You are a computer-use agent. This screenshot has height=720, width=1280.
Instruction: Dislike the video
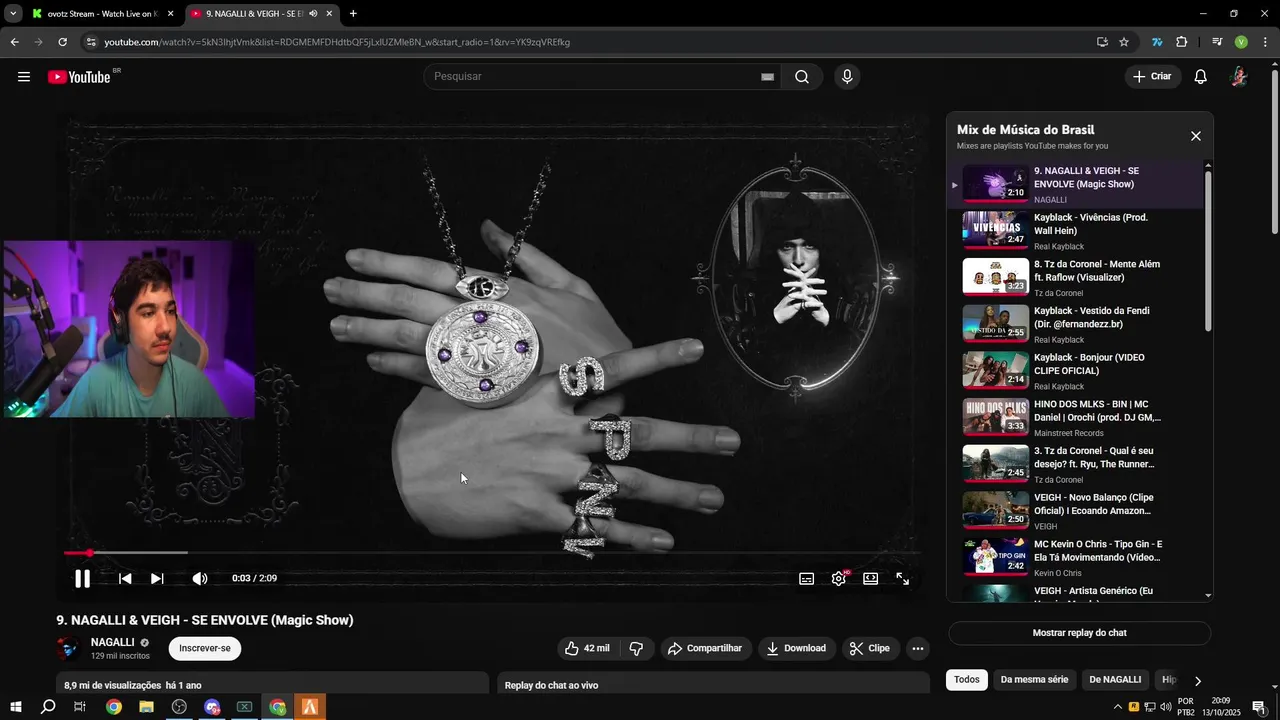[636, 648]
